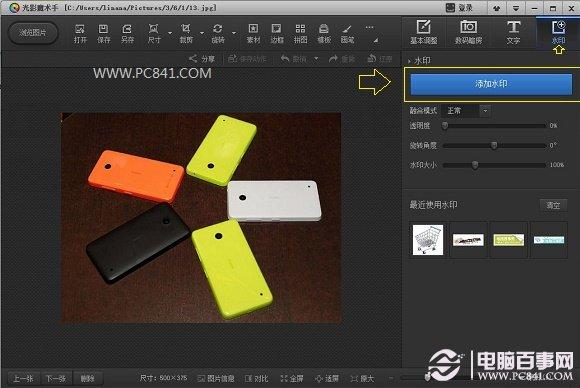Show 图片信息 image info
Image resolution: width=580 pixels, height=388 pixels.
pos(216,378)
